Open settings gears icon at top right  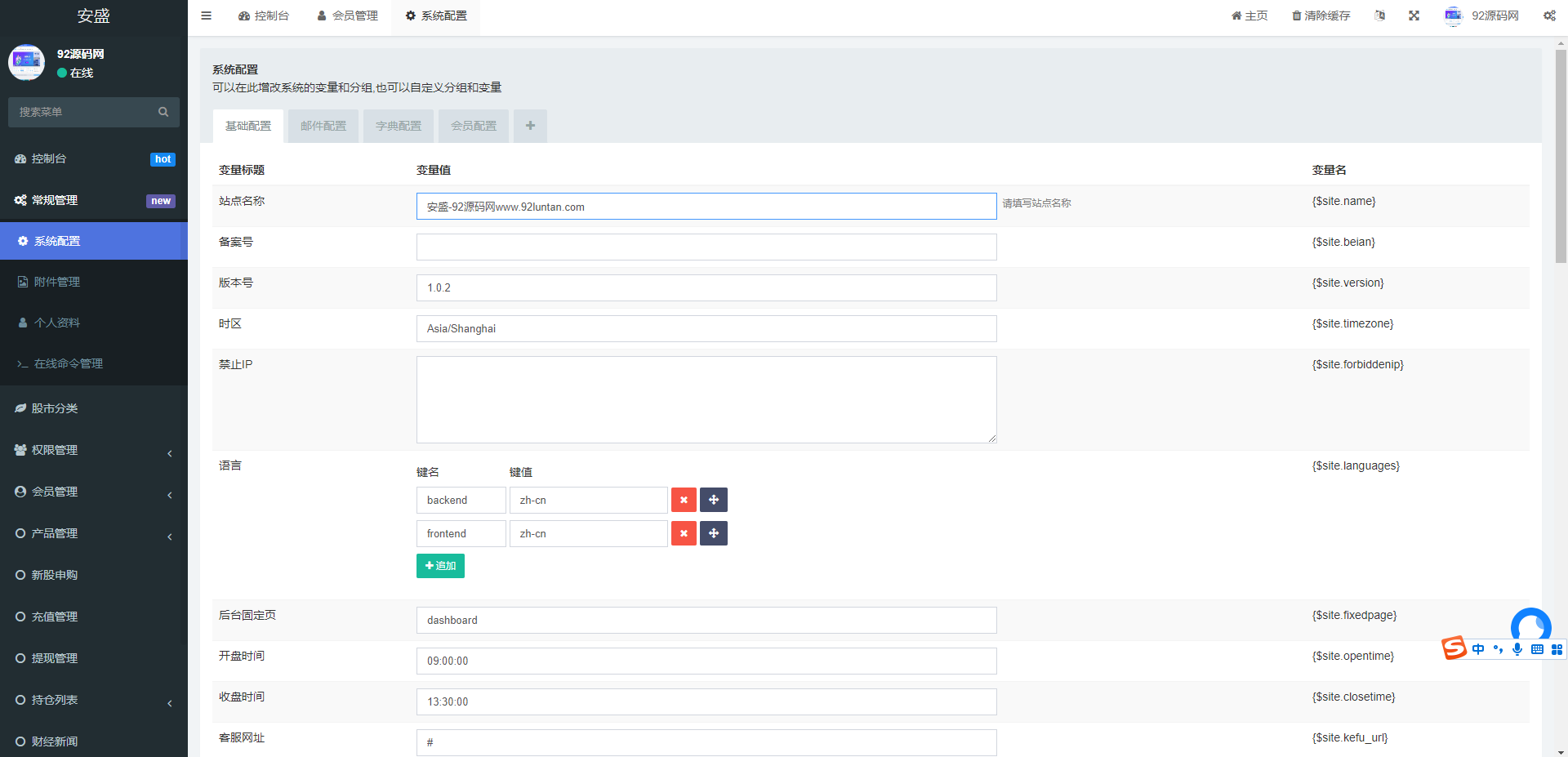[1549, 16]
